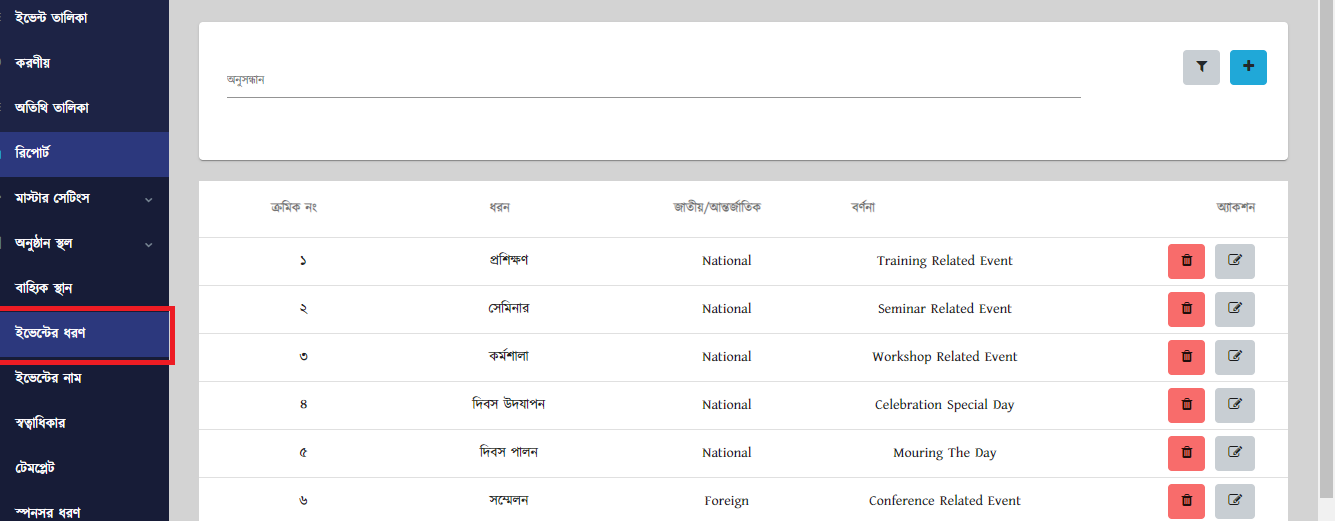Collapse the অনুষ্ঠান স্থল chevron
The image size is (1335, 521).
pyautogui.click(x=148, y=244)
